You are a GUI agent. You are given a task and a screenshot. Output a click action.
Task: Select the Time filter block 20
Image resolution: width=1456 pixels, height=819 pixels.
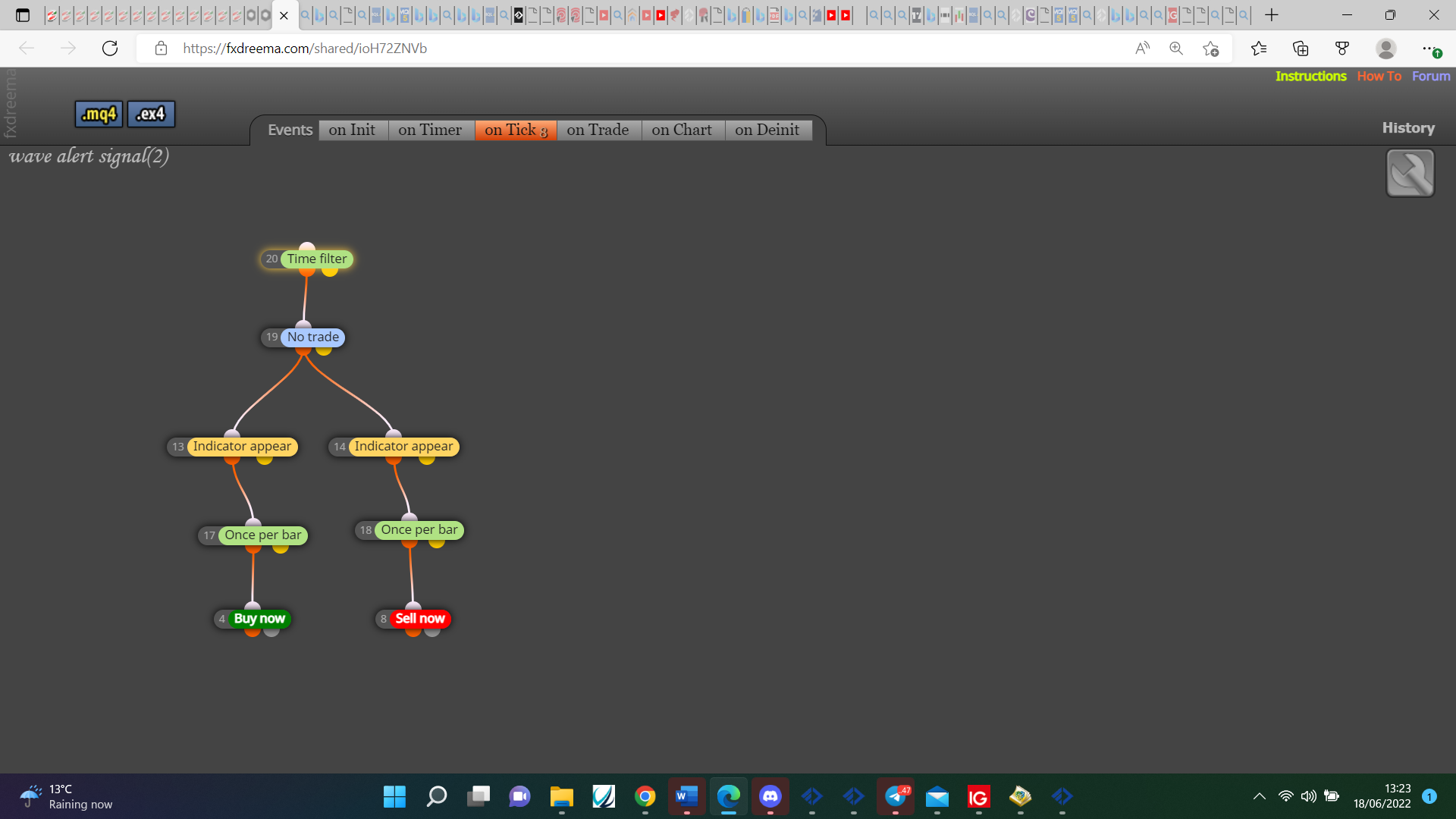(x=307, y=259)
